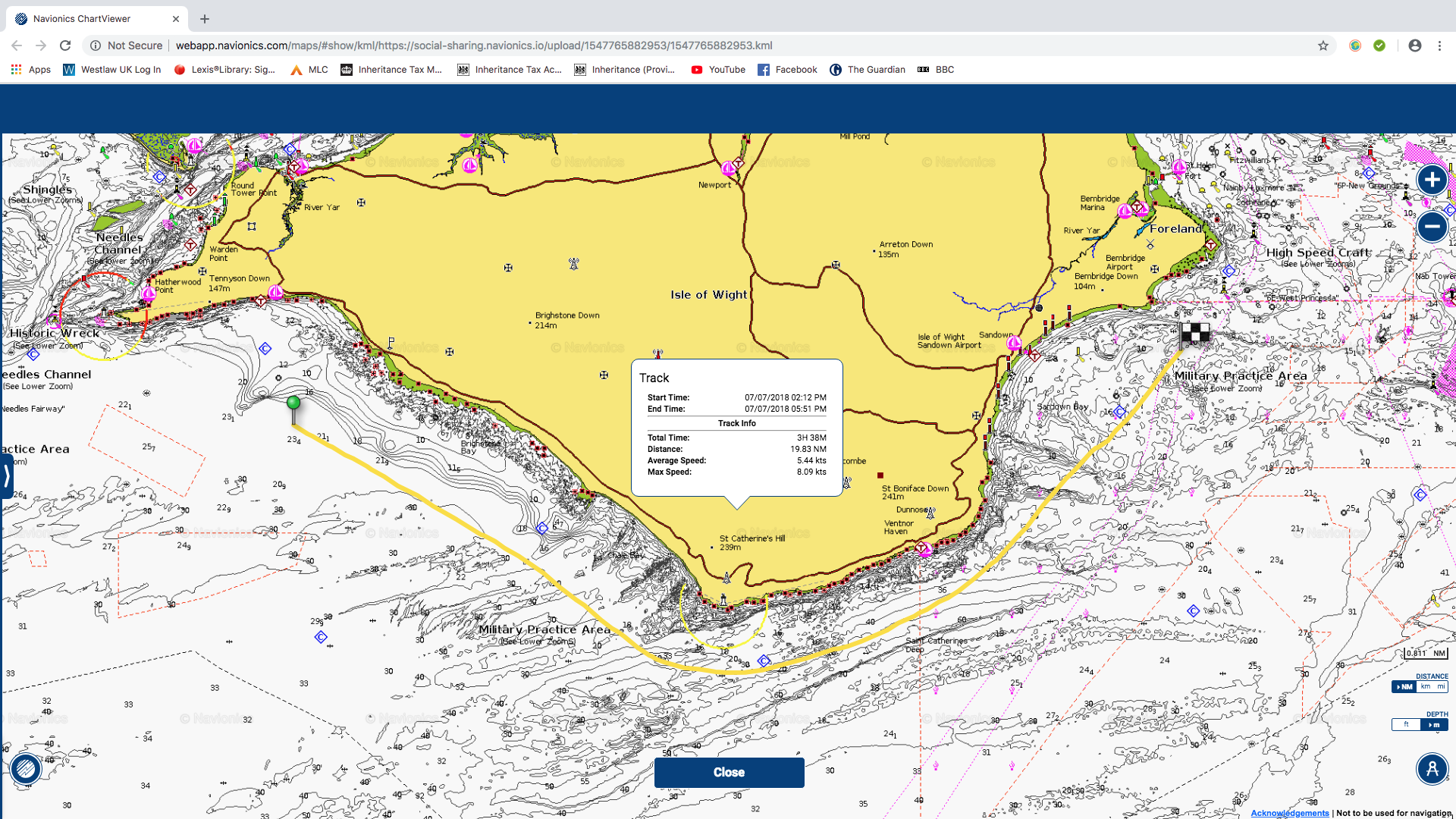
Task: Expand the left side panel arrow
Action: click(7, 475)
